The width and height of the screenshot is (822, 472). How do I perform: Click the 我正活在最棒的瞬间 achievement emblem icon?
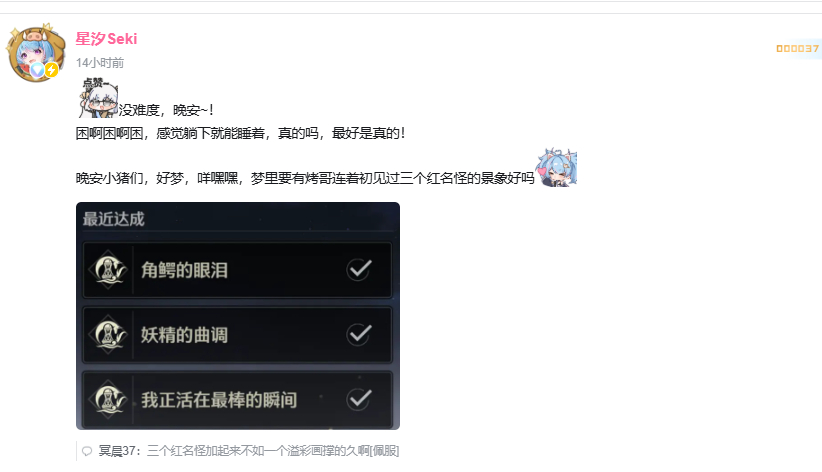108,400
